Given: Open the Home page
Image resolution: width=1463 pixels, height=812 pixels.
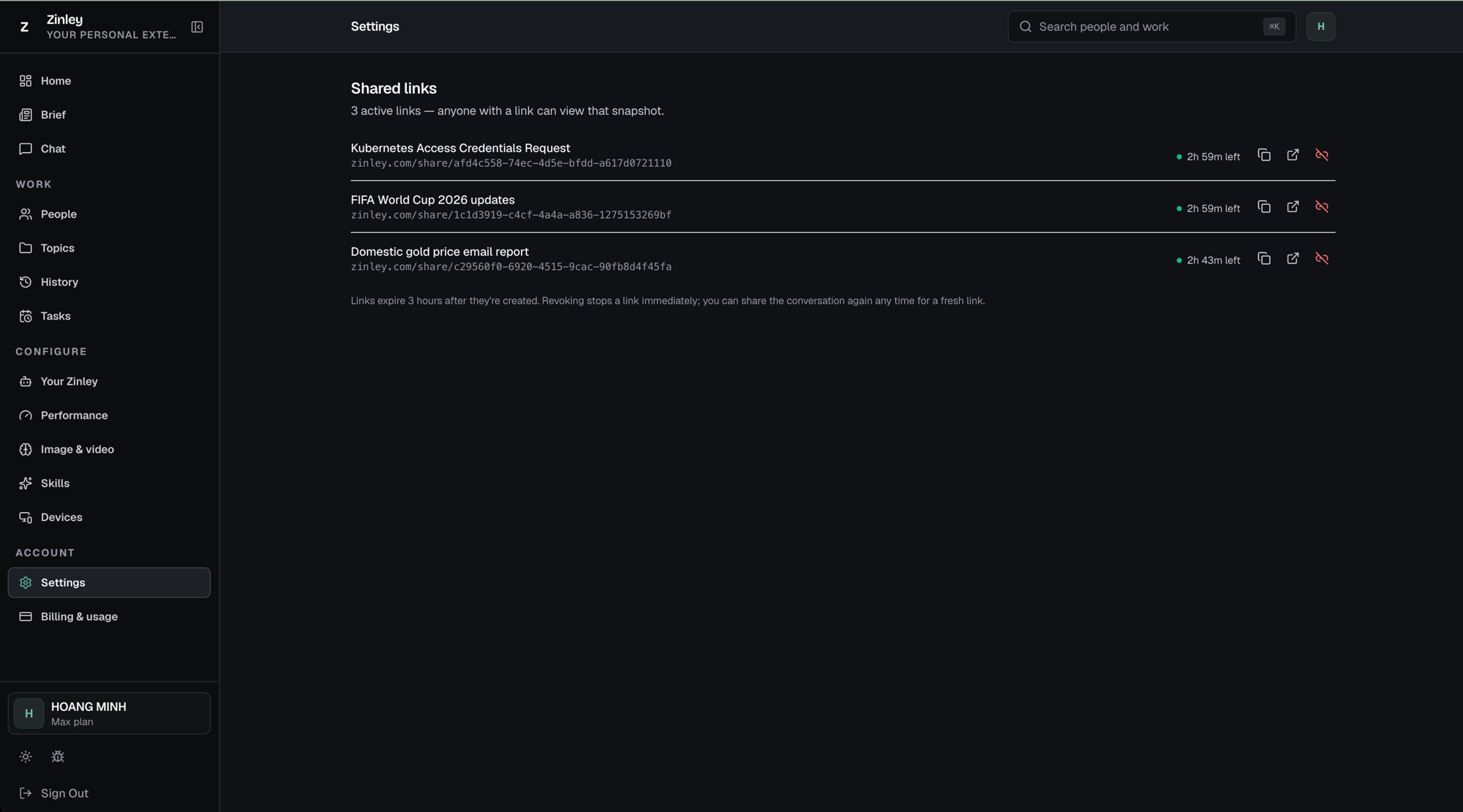Looking at the screenshot, I should [x=109, y=80].
